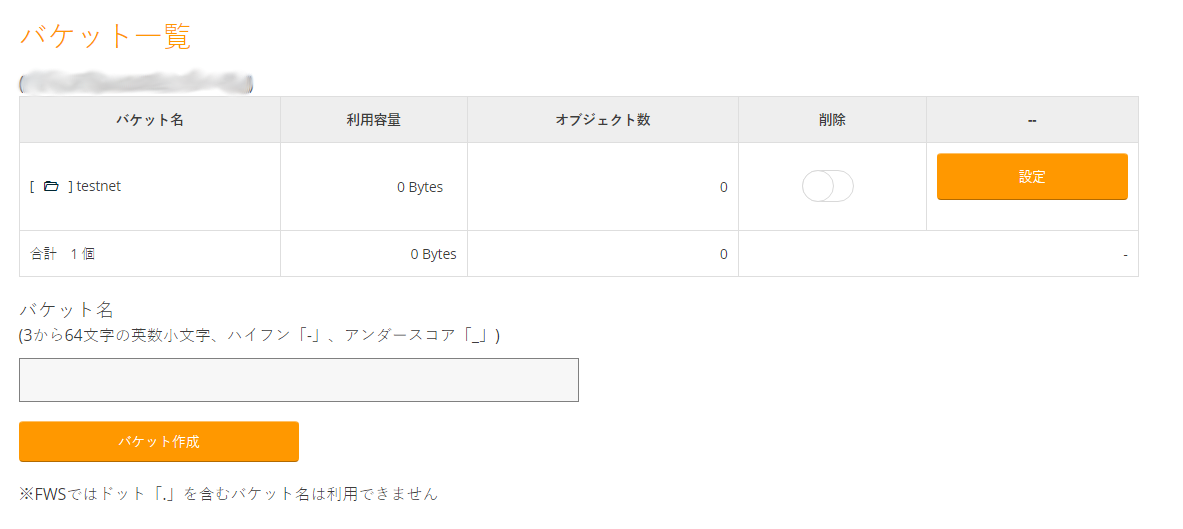
Task: Select the 0 Bytes cell in testnet row
Action: (419, 187)
